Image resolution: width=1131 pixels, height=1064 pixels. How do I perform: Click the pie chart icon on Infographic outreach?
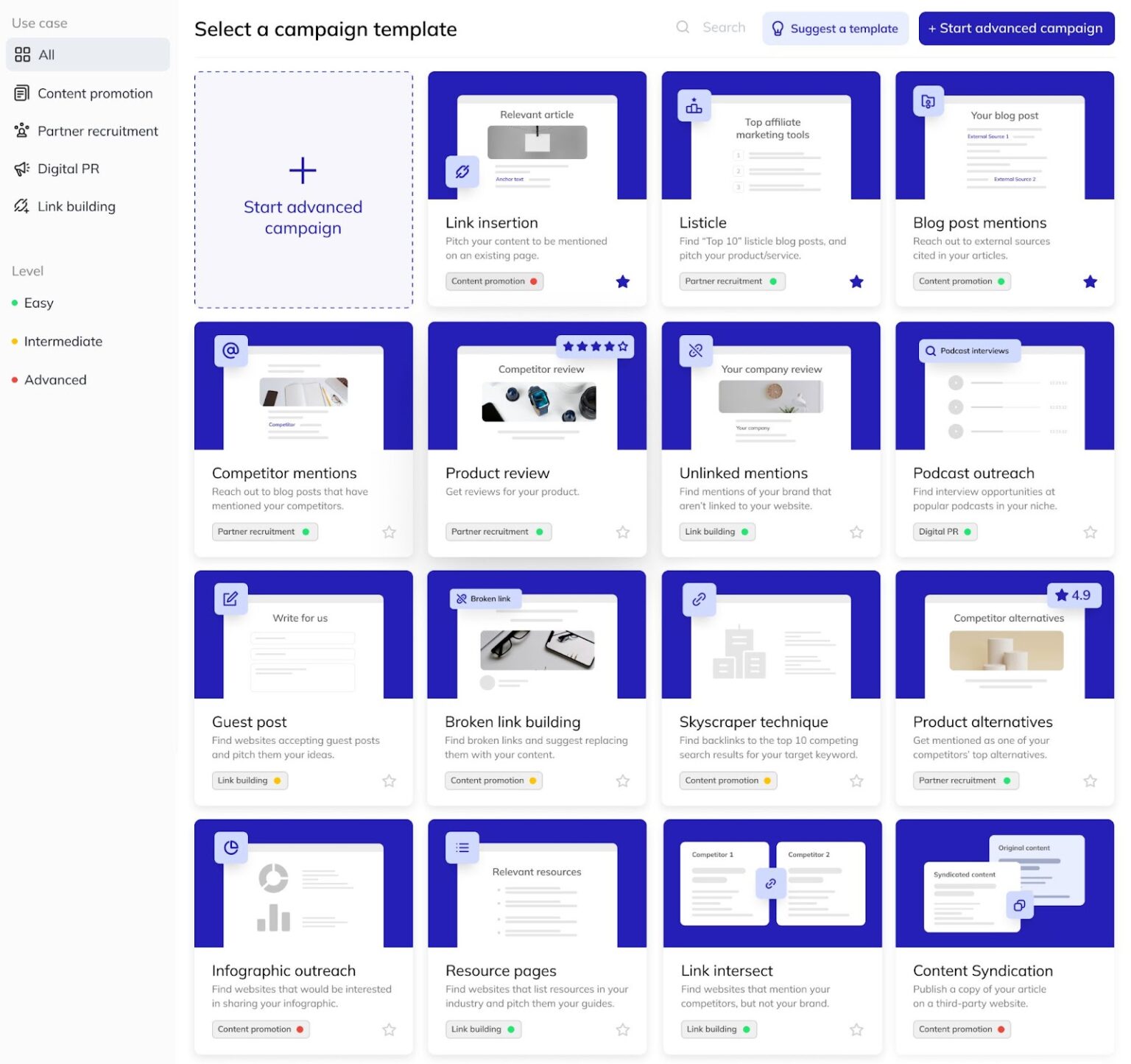coord(230,848)
